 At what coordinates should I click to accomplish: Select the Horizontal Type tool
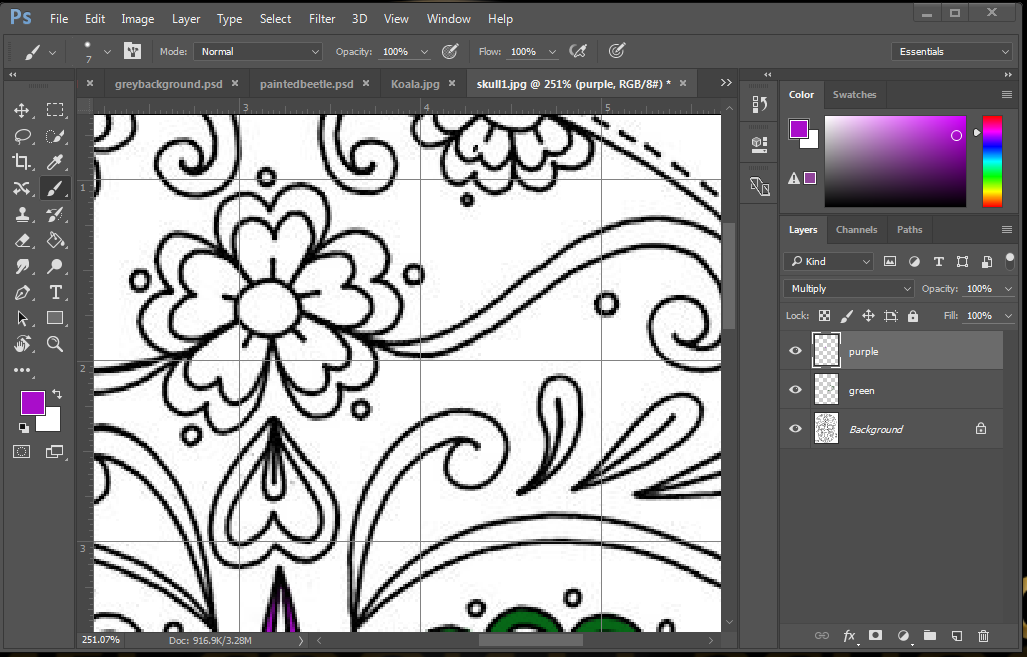[x=55, y=292]
